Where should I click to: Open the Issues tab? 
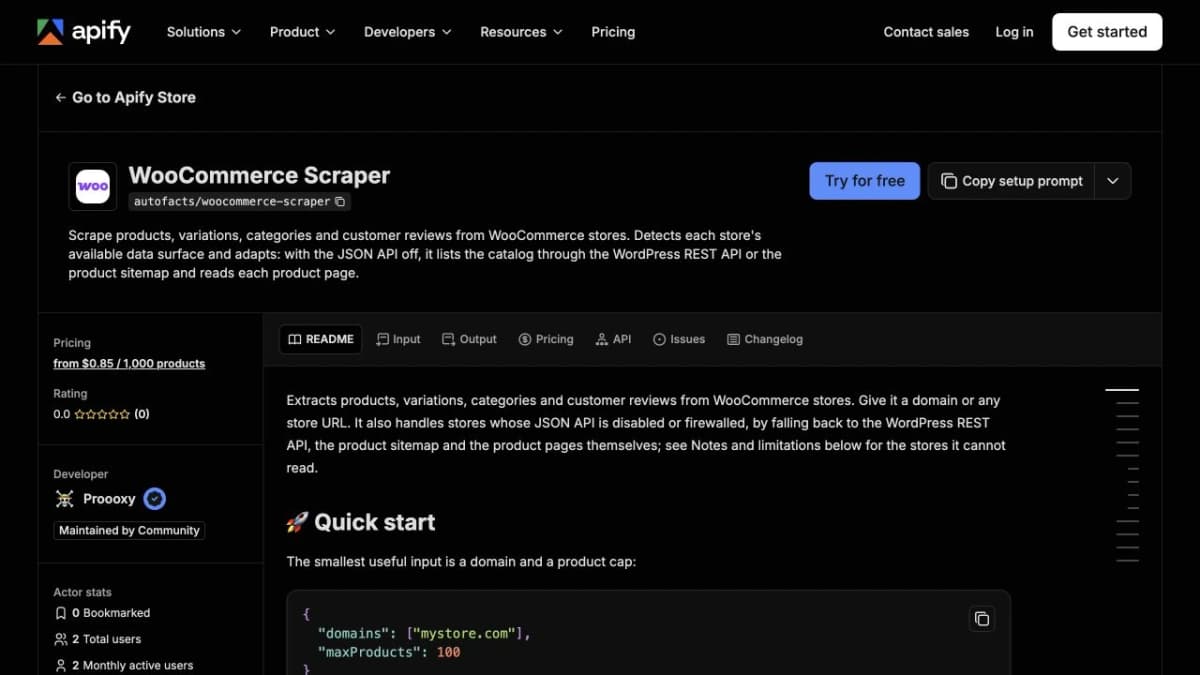679,339
